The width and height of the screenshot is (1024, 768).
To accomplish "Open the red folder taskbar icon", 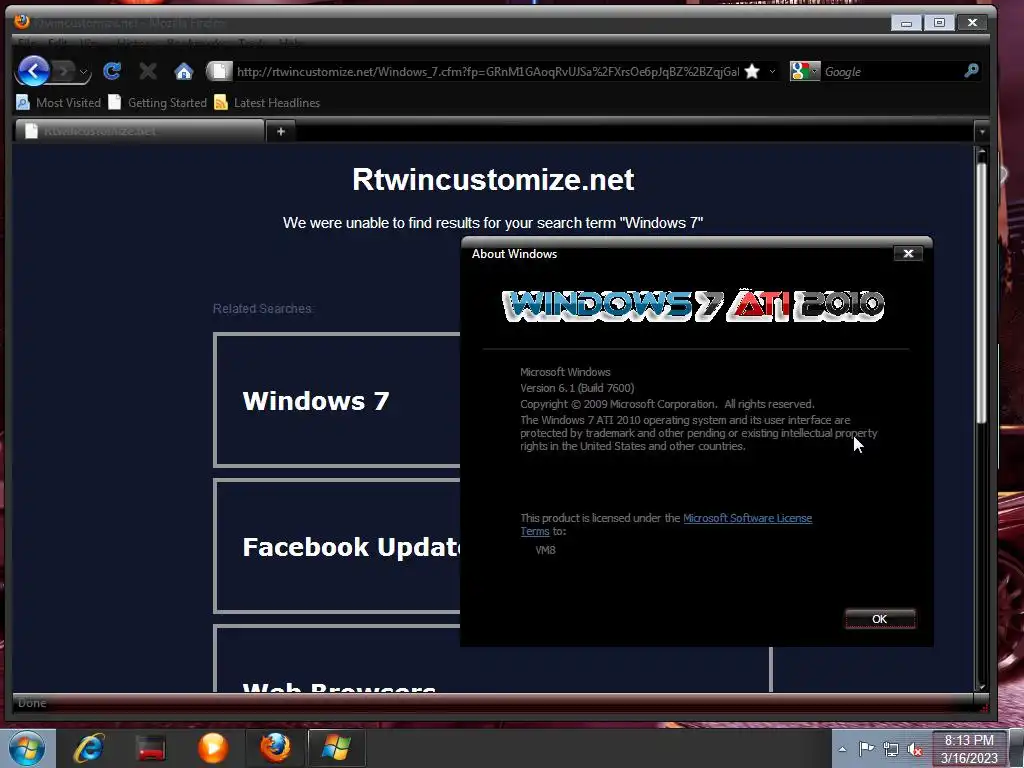I will click(x=151, y=748).
